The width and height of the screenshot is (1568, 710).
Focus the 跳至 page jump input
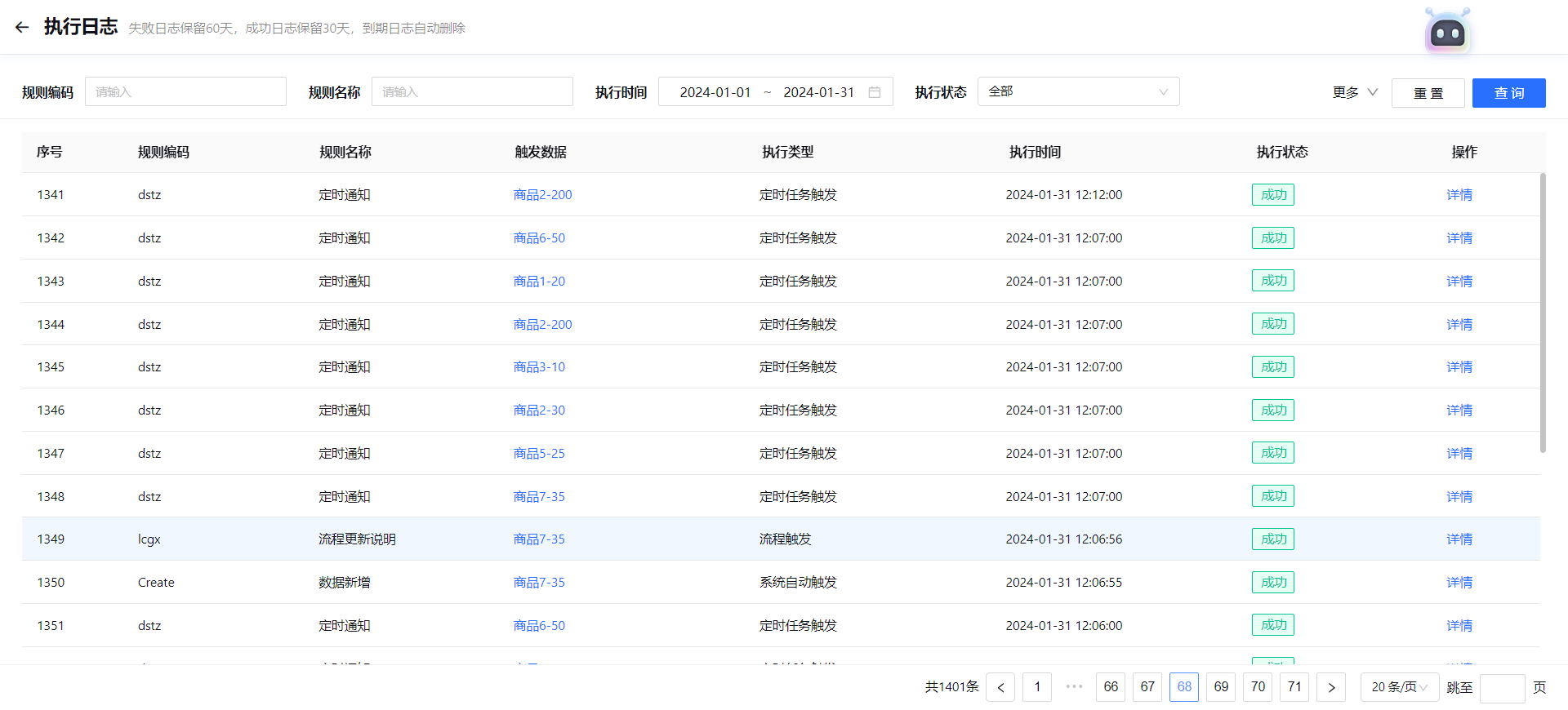click(1502, 688)
